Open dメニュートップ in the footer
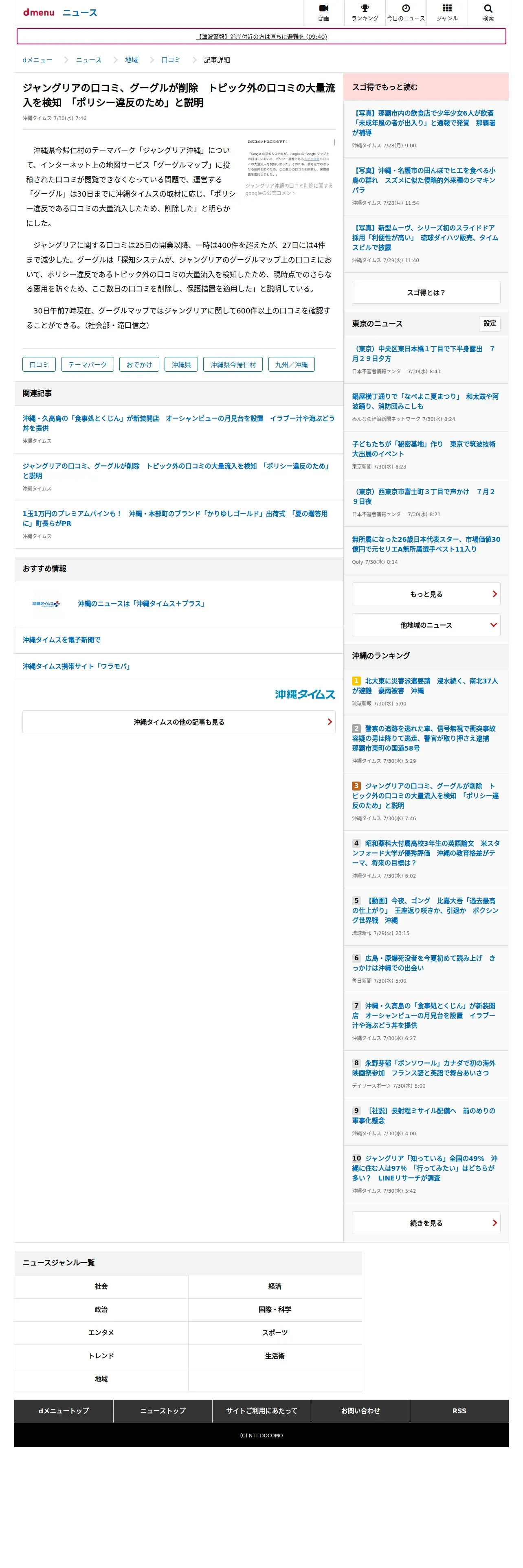The width and height of the screenshot is (523, 1568). tap(64, 1411)
